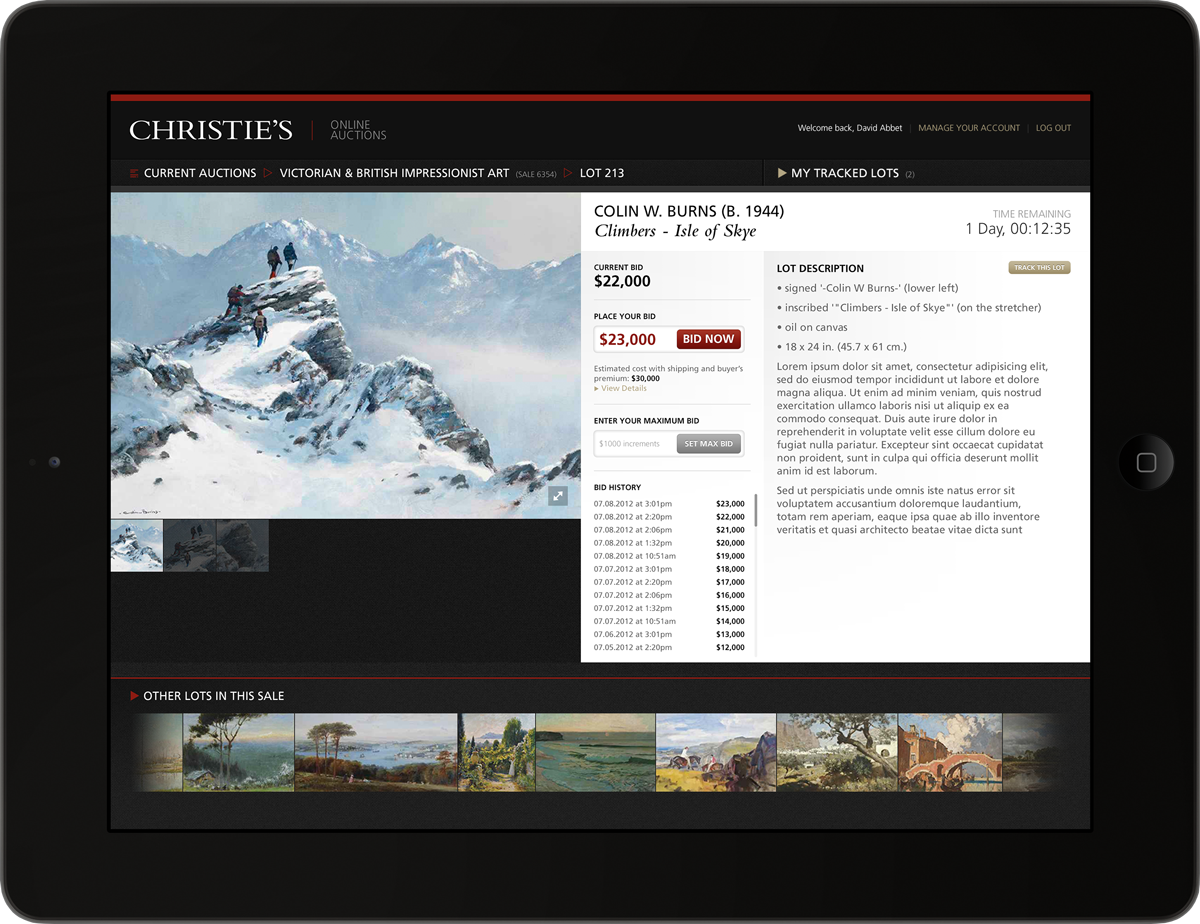Expand My Tracked Lots triangle

[782, 173]
